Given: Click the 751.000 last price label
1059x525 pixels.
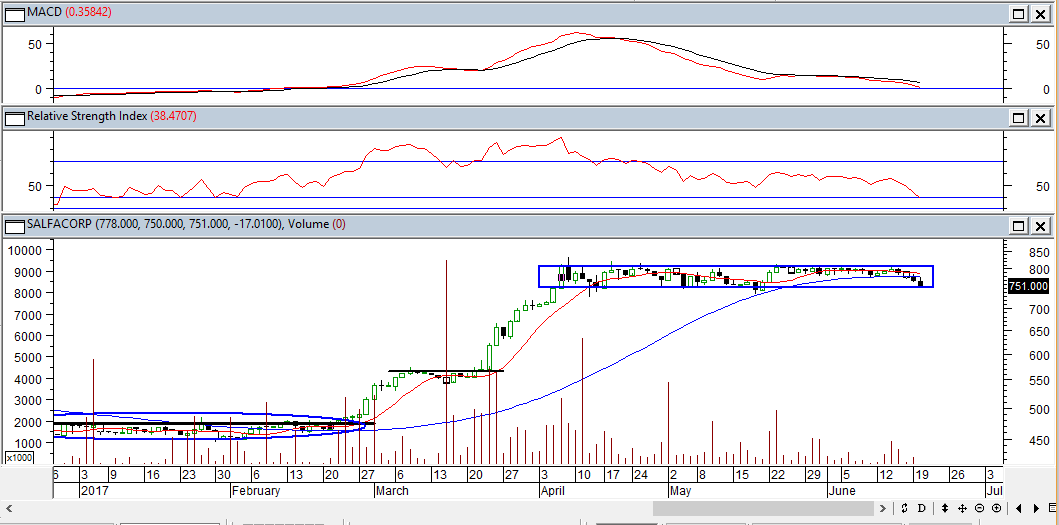Looking at the screenshot, I should [1026, 286].
